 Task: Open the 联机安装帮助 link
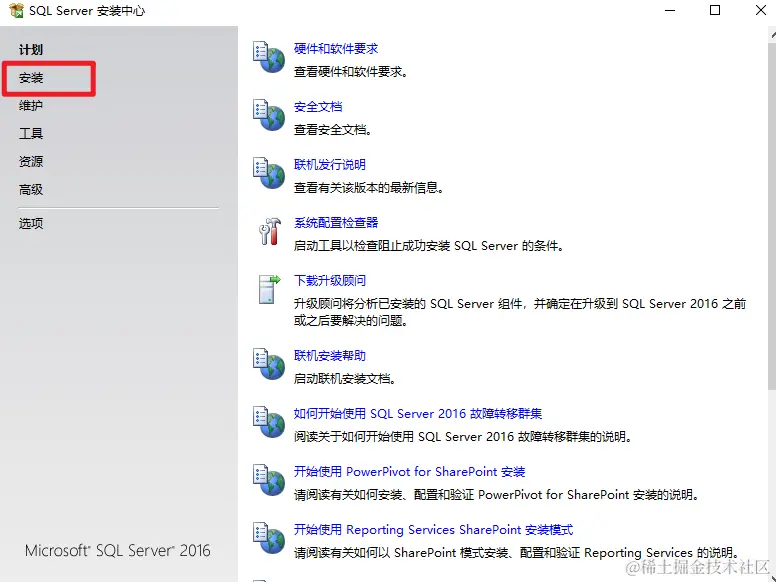330,355
